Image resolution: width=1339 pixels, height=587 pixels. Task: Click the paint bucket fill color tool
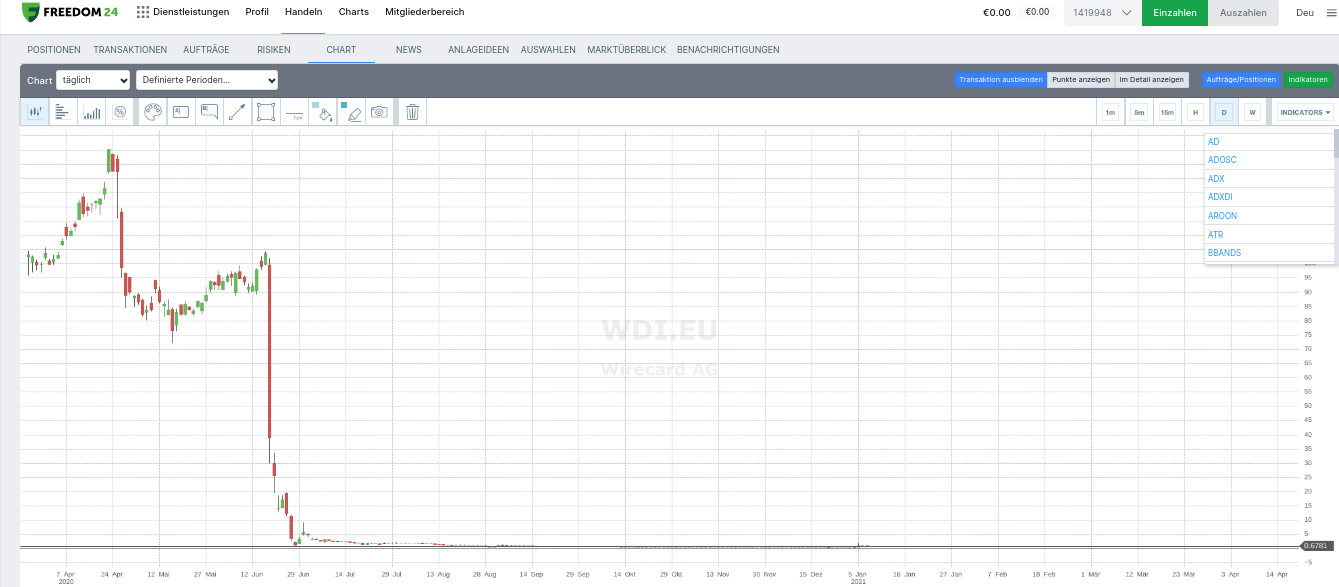pos(323,113)
